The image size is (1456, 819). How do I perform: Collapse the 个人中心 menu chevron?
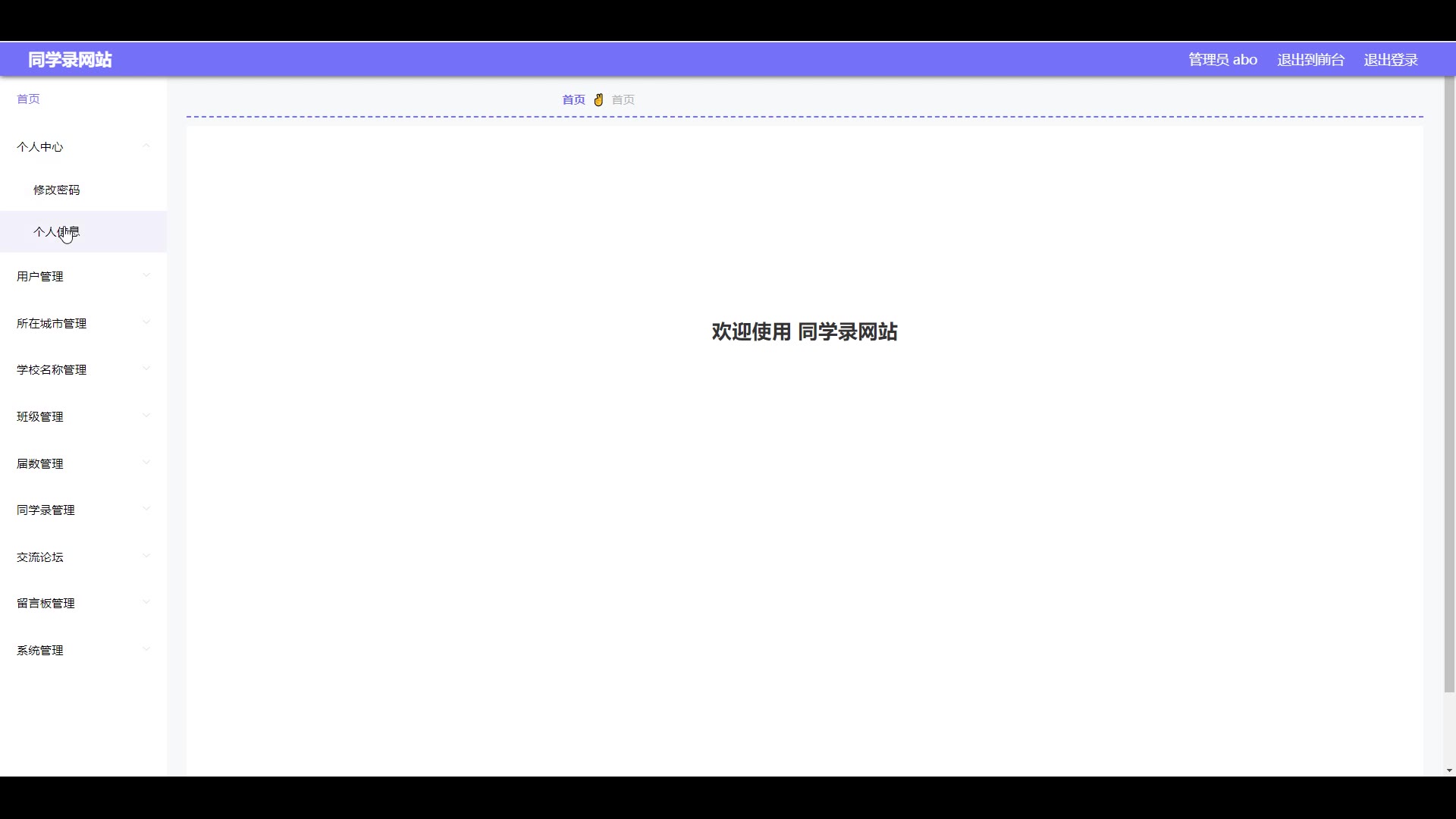(146, 146)
